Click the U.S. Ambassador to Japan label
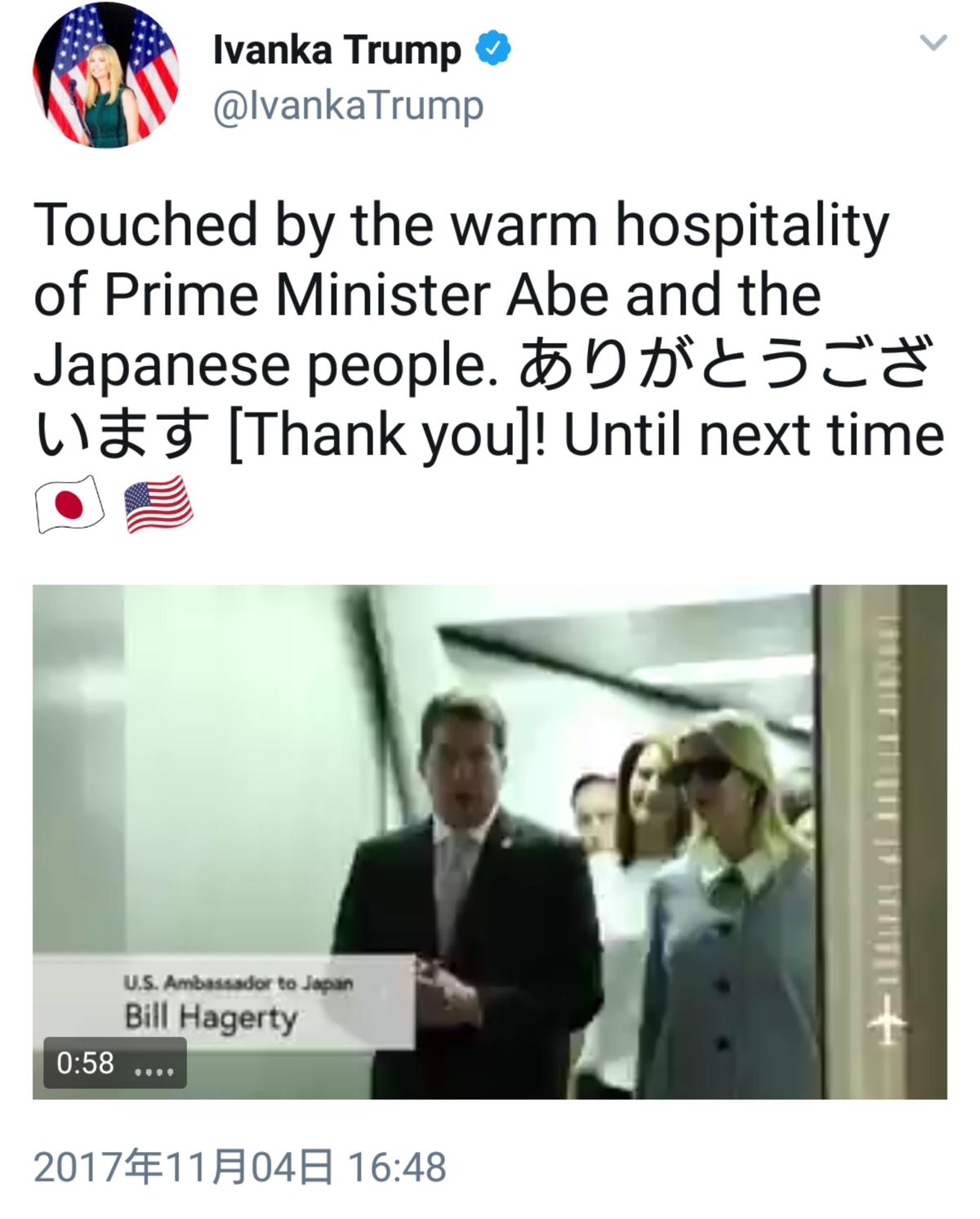The image size is (980, 1219). pos(238,983)
